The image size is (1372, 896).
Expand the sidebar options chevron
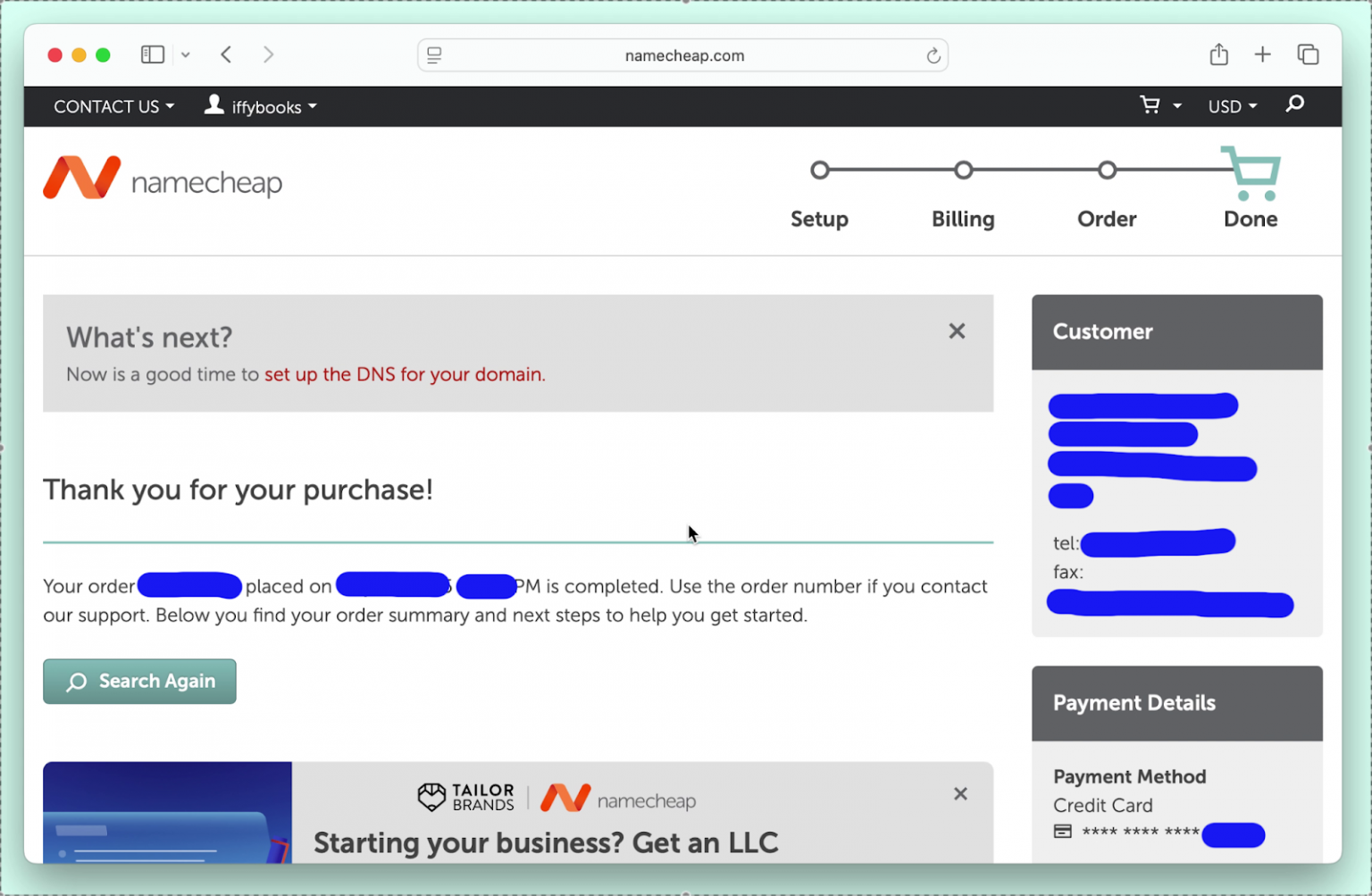pos(186,54)
